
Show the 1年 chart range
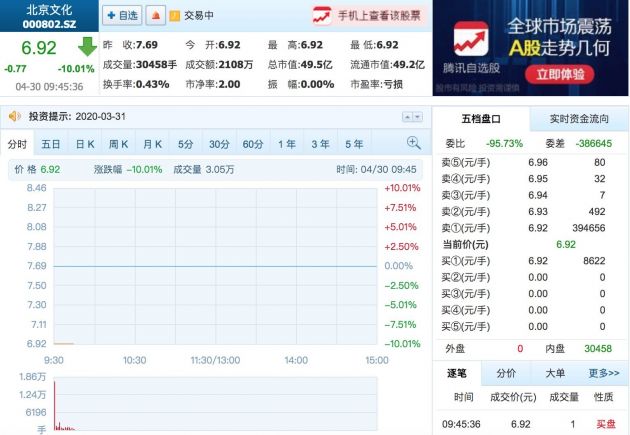[286, 144]
